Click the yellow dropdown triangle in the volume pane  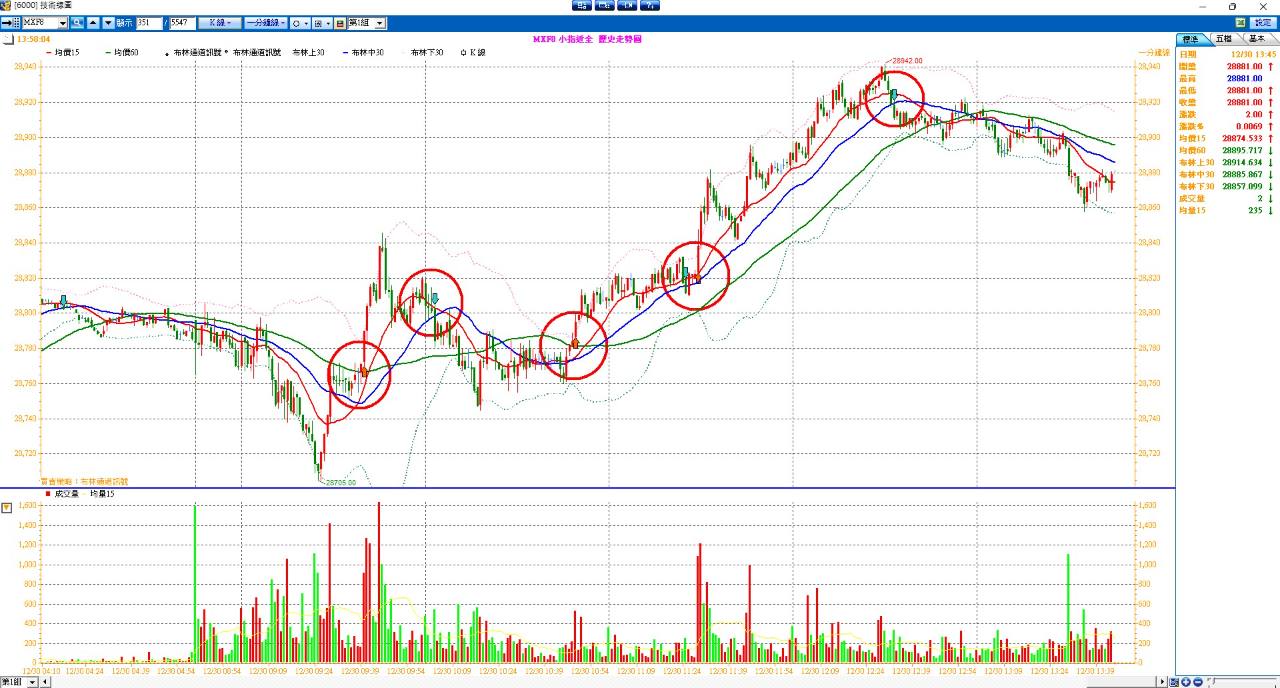point(7,508)
